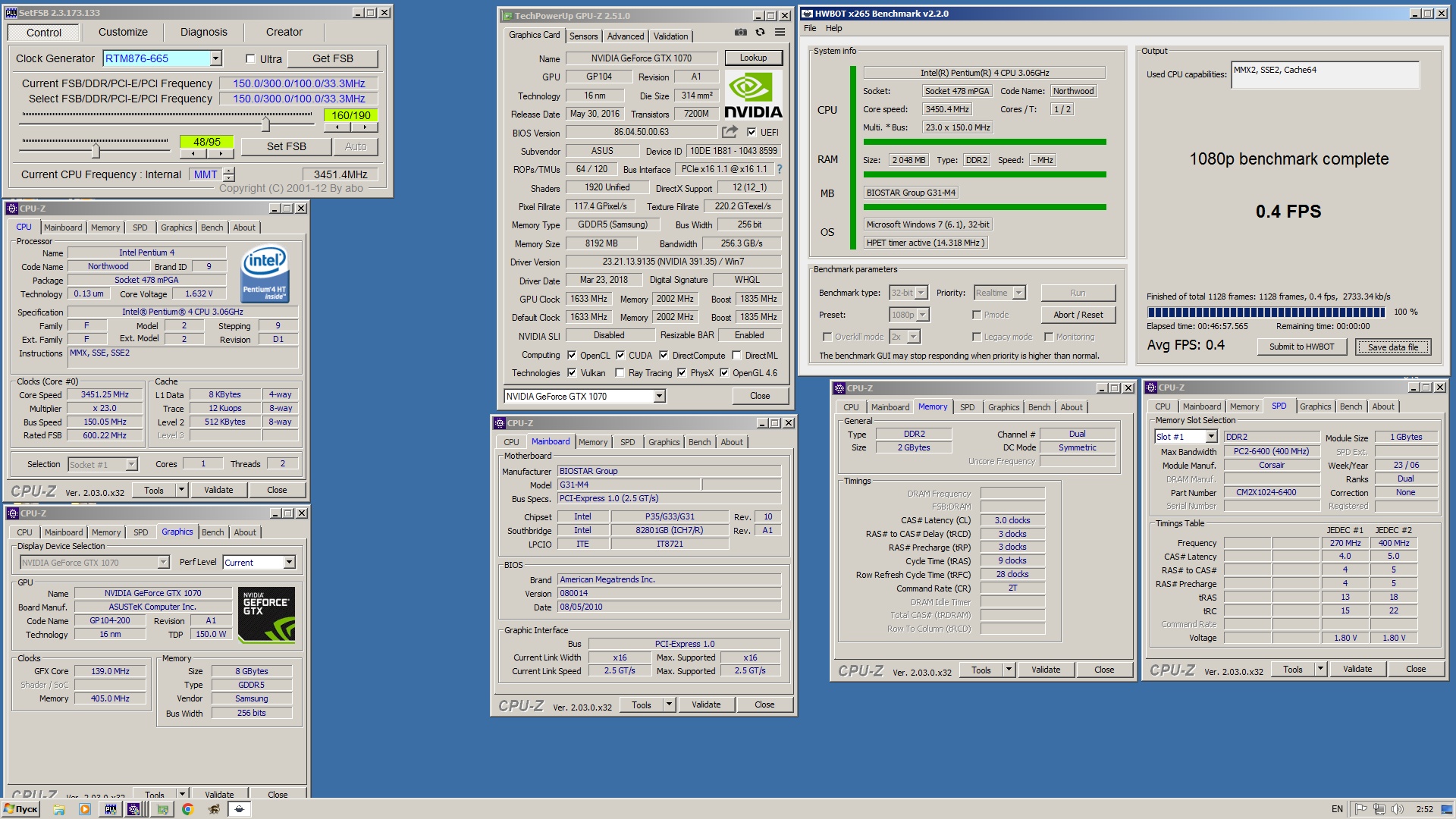Image resolution: width=1456 pixels, height=819 pixels.
Task: Adjust the lower 48/95 slider in SetFSB
Action: point(96,149)
